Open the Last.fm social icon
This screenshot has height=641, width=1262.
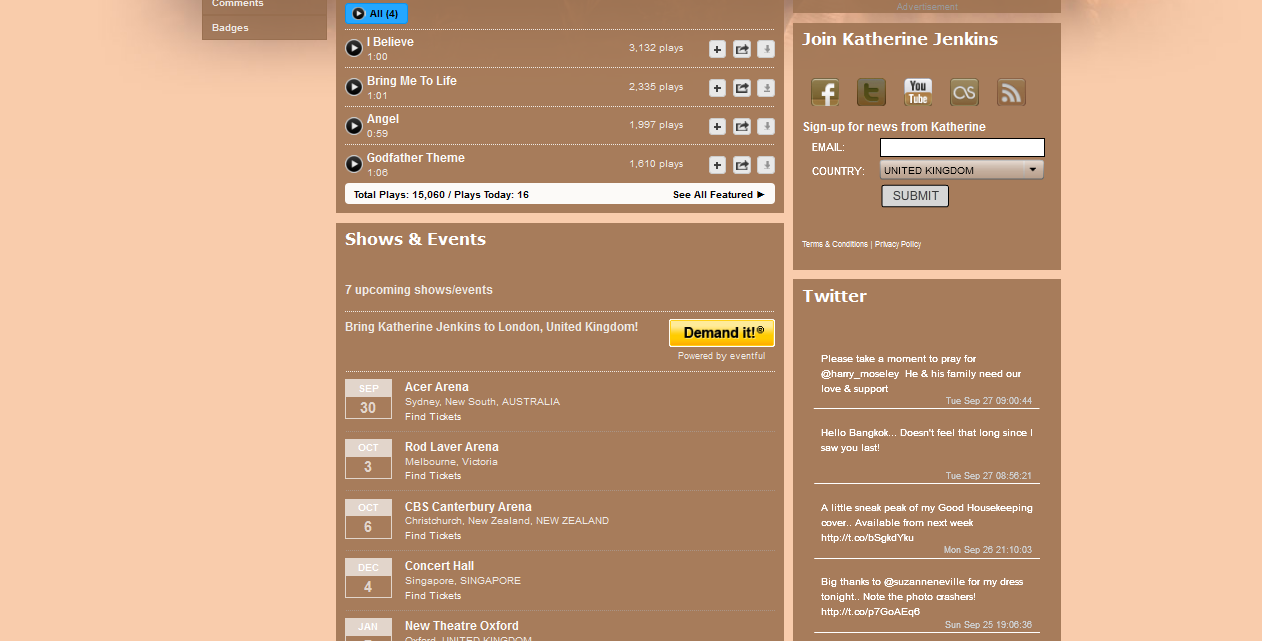pyautogui.click(x=964, y=92)
